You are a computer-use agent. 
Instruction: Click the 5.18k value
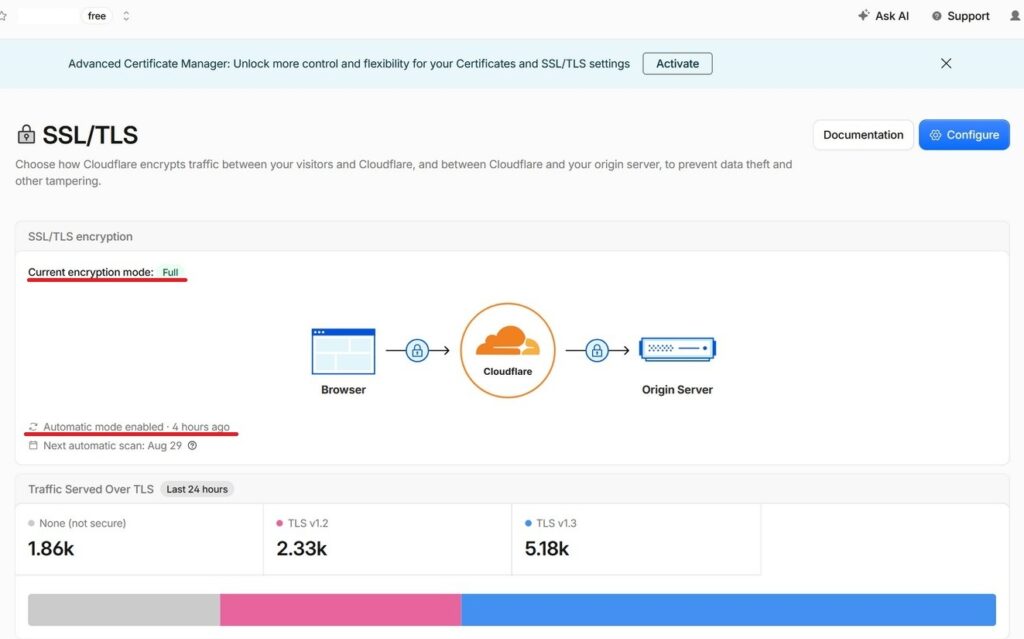547,549
